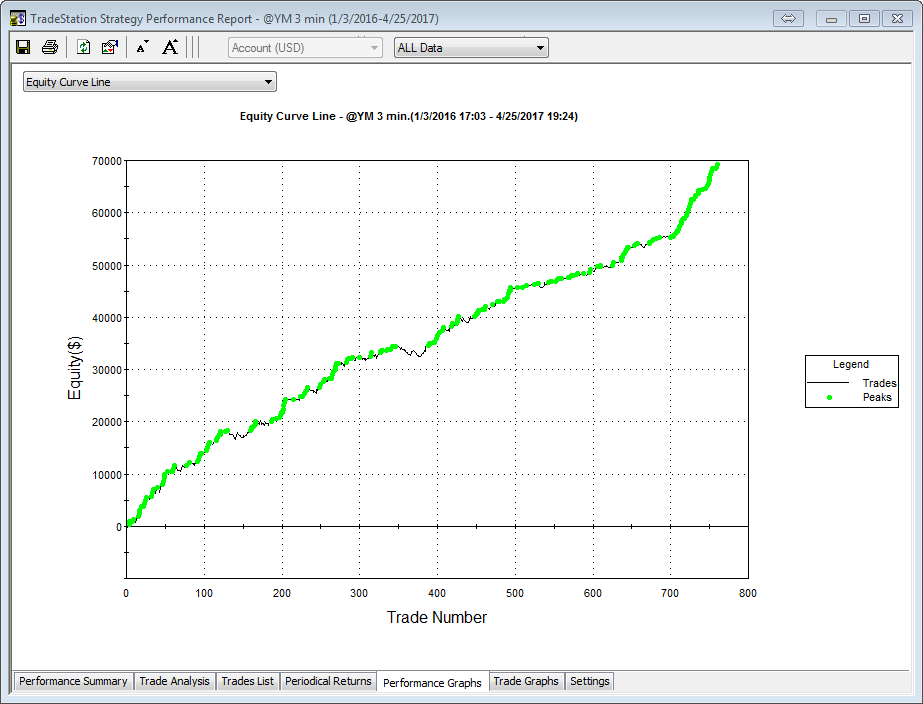The width and height of the screenshot is (923, 704).
Task: Open the Account (USD) dropdown
Action: pos(305,48)
